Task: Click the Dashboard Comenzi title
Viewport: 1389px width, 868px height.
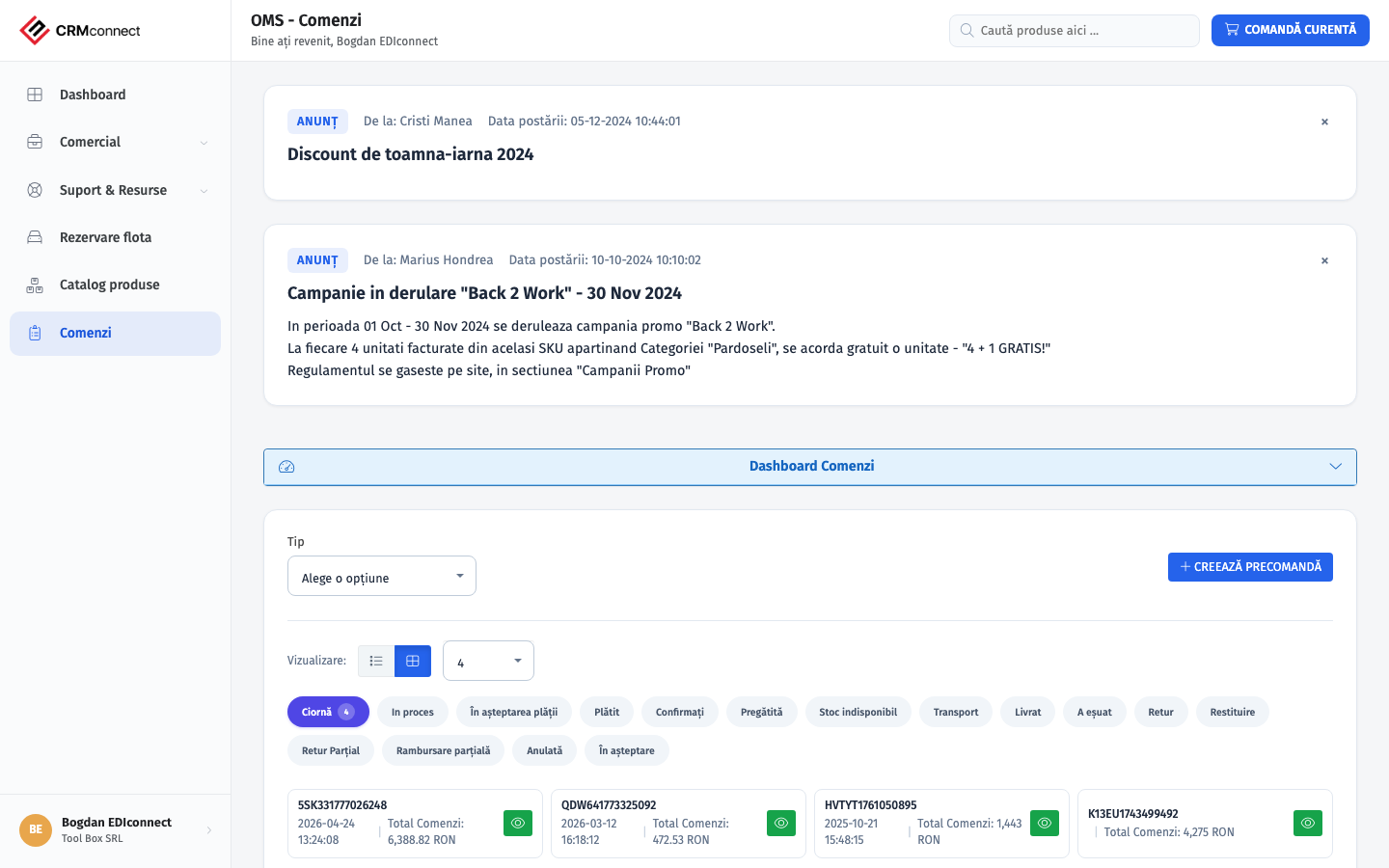Action: coord(812,466)
